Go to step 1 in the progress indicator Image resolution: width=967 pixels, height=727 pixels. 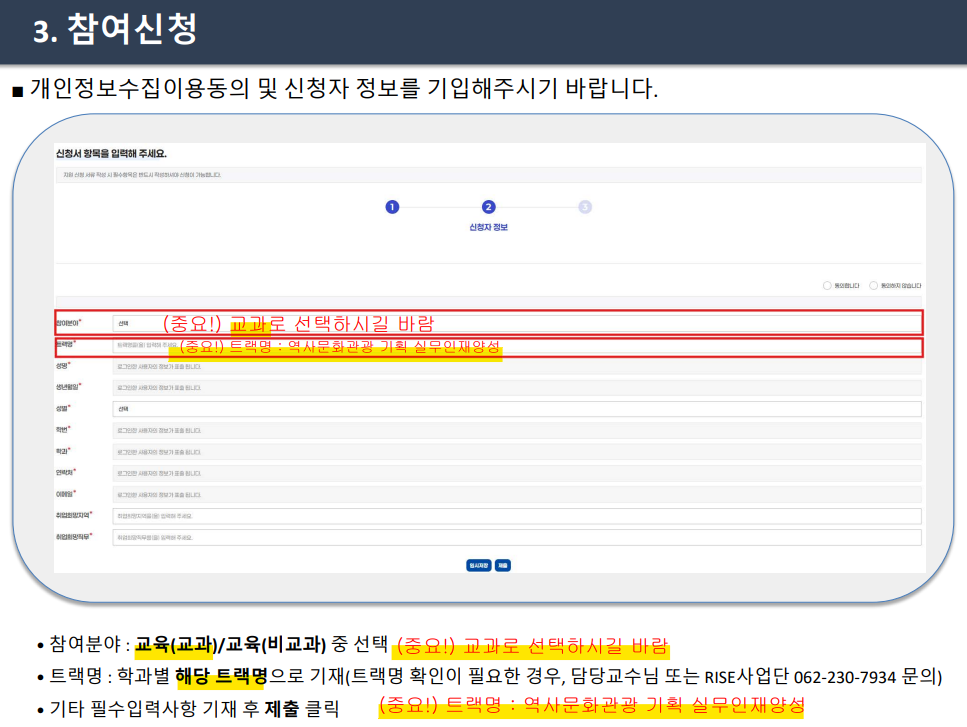(392, 207)
